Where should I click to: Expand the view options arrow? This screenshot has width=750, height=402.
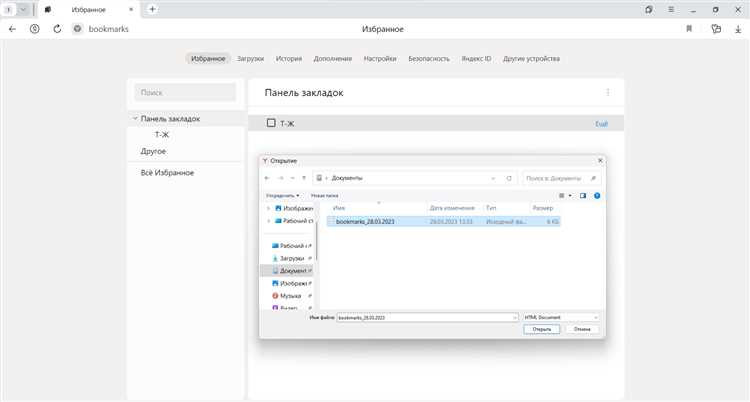(570, 196)
